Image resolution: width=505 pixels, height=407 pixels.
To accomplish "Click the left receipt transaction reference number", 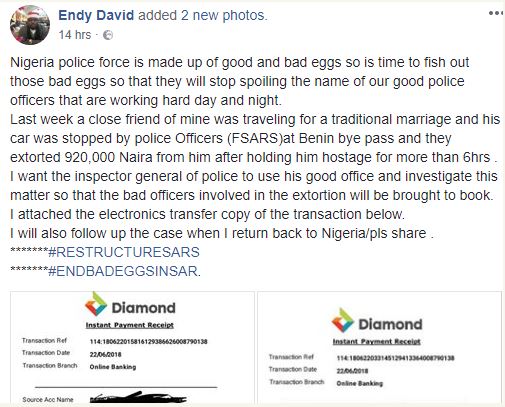I will click(149, 341).
